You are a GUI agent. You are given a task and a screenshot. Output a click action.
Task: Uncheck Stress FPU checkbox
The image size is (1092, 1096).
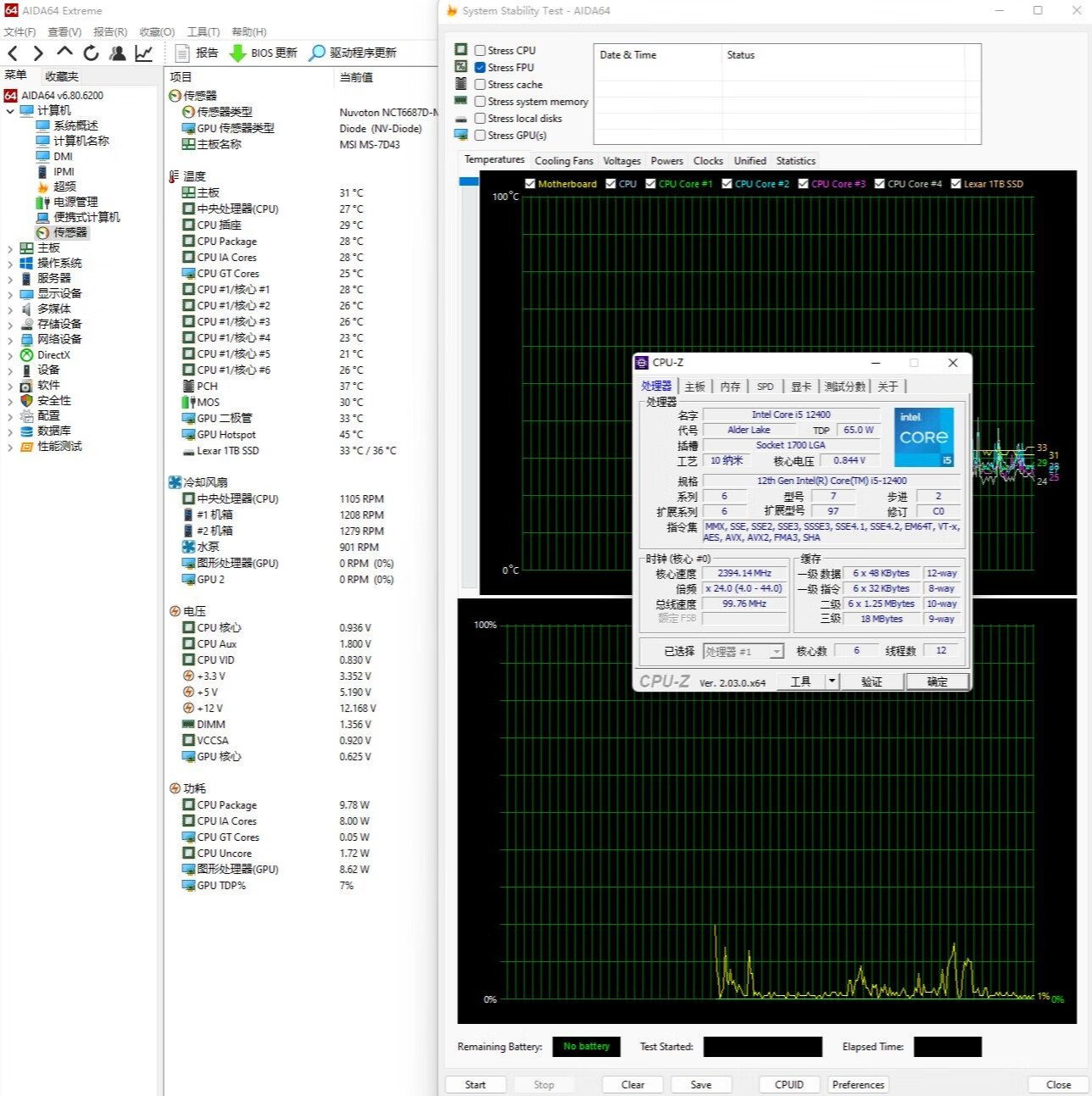[x=480, y=68]
